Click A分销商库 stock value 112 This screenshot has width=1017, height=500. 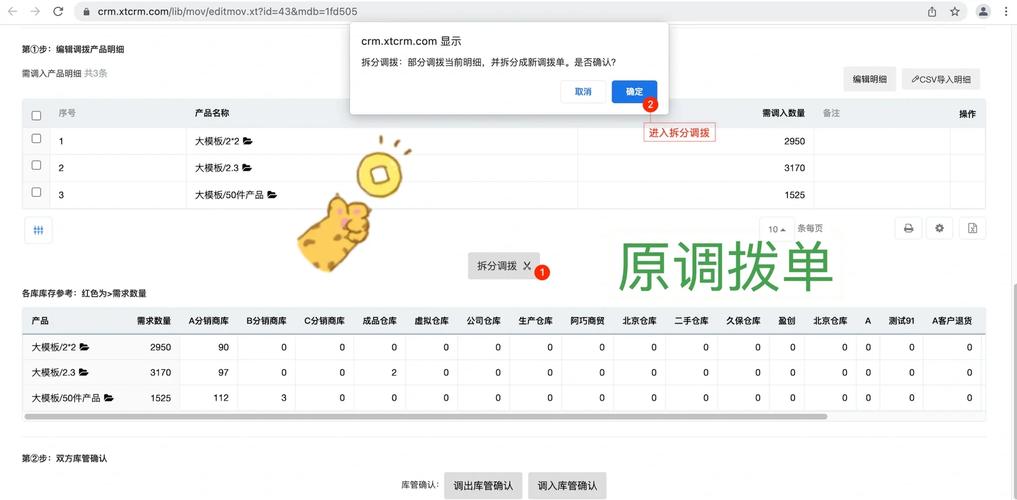[x=221, y=398]
